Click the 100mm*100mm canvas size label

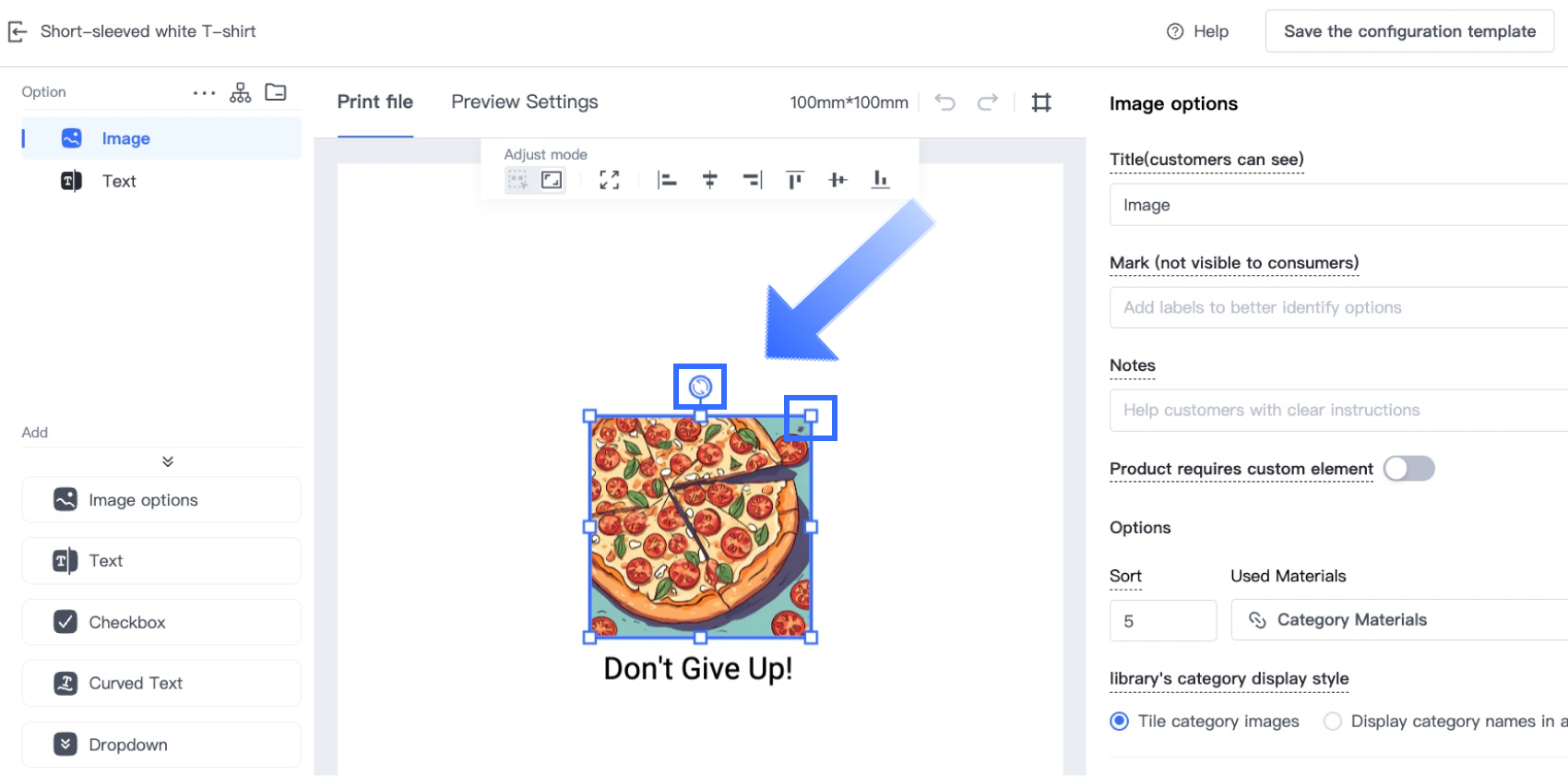pyautogui.click(x=849, y=102)
